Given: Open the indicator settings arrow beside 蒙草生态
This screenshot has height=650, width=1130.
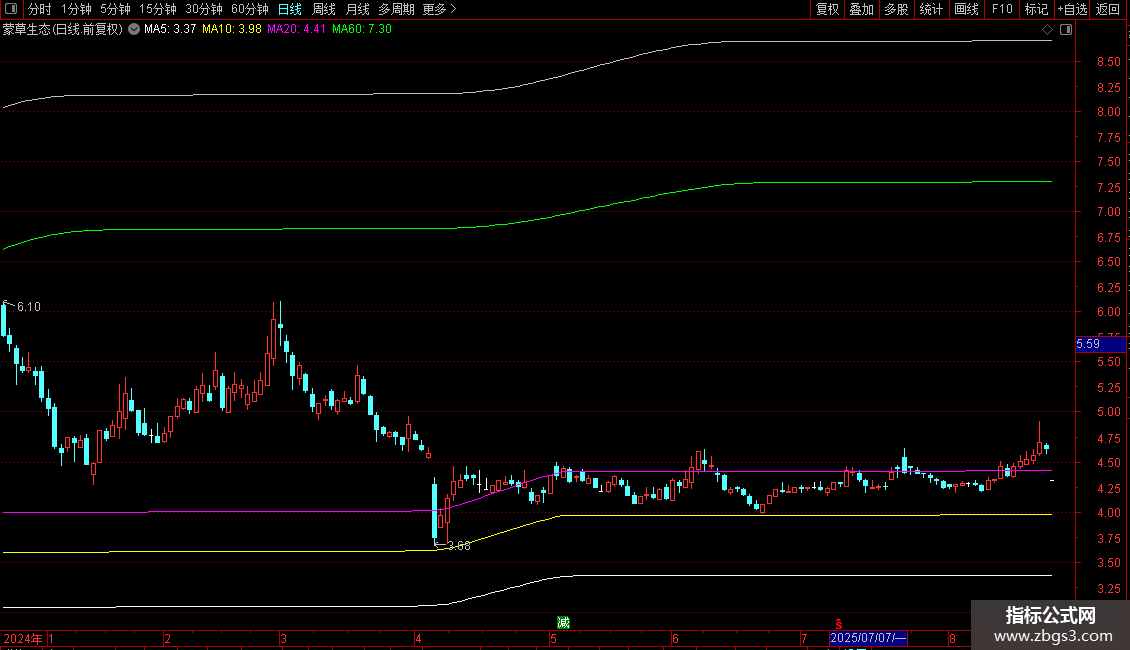Looking at the screenshot, I should pos(134,29).
